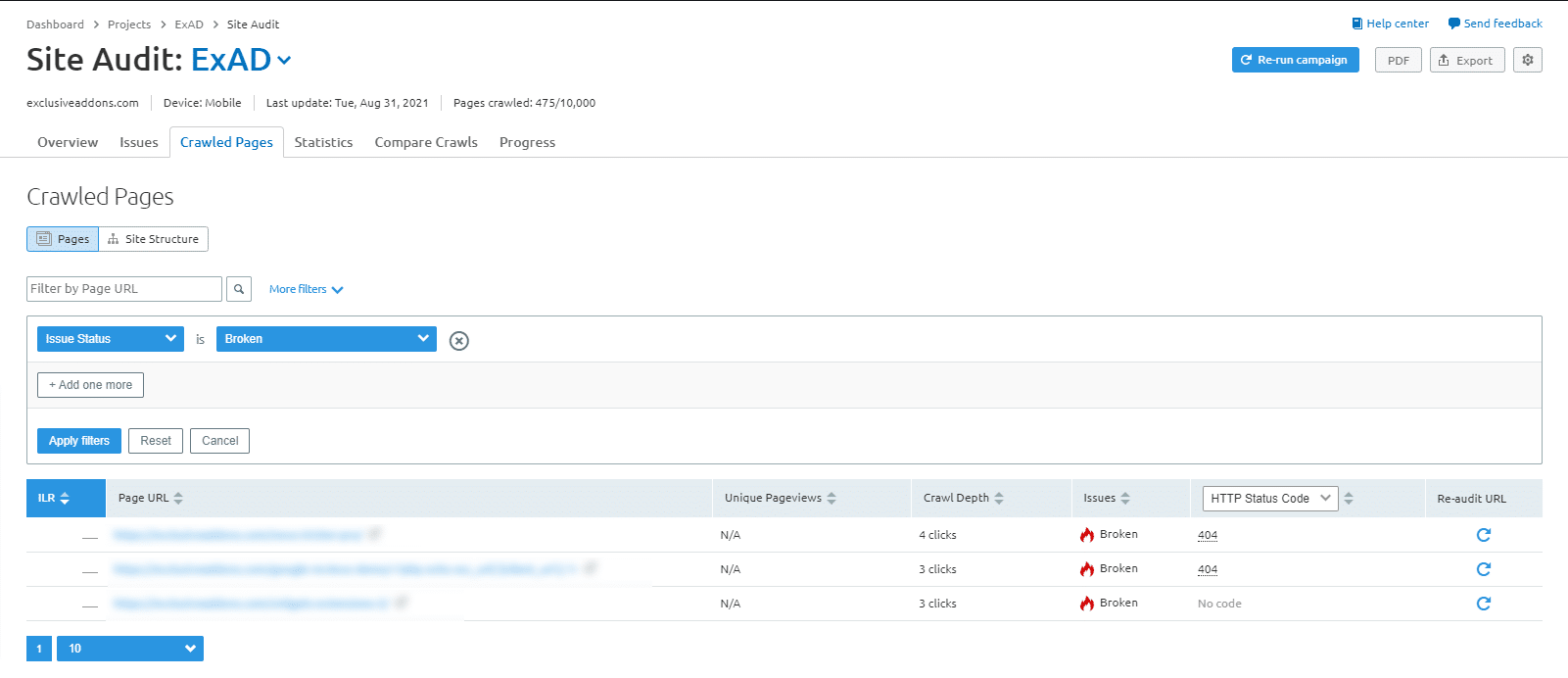Click the Reset filters button

click(156, 441)
